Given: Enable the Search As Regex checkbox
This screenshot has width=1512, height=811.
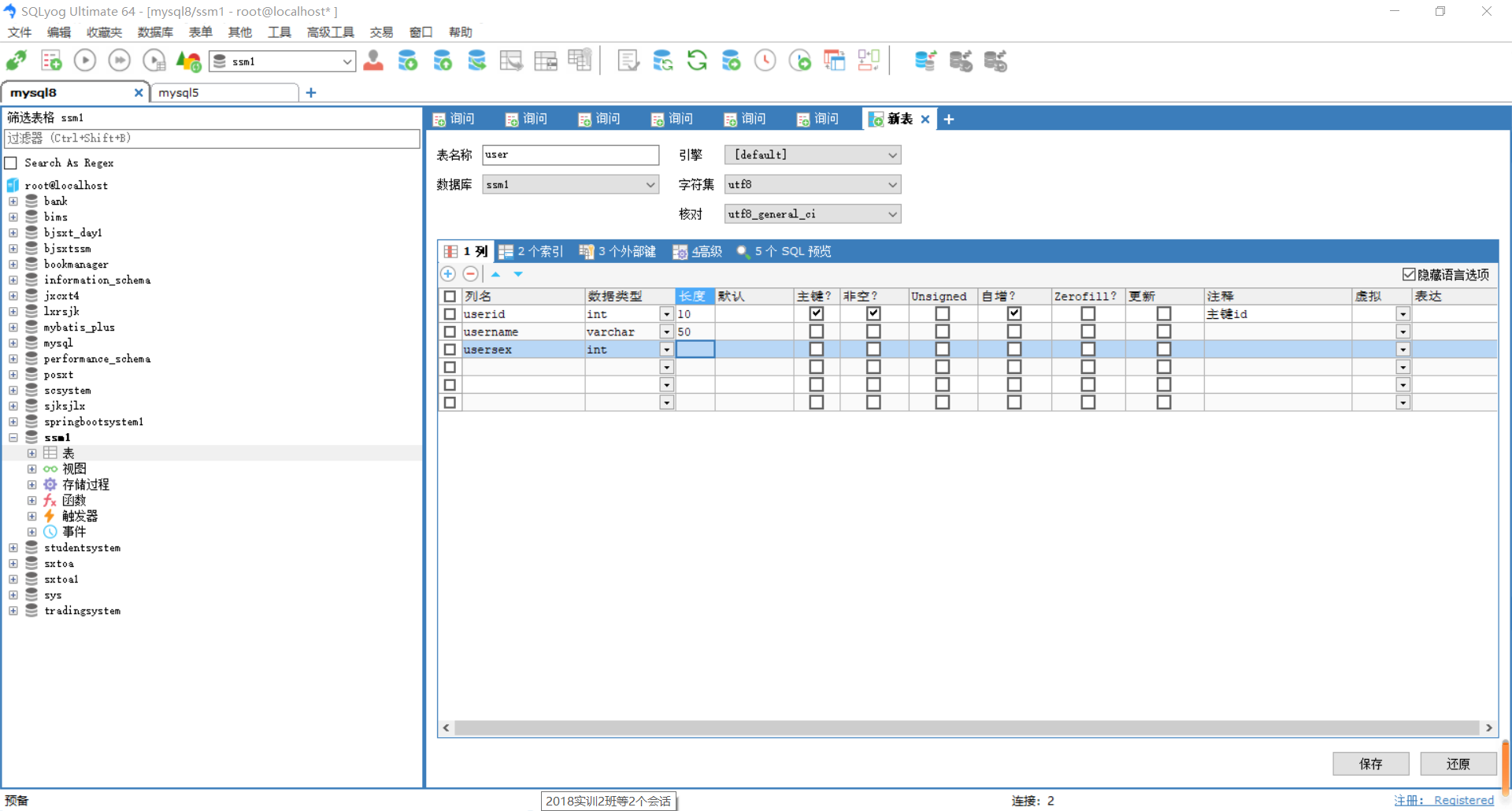Looking at the screenshot, I should point(11,163).
